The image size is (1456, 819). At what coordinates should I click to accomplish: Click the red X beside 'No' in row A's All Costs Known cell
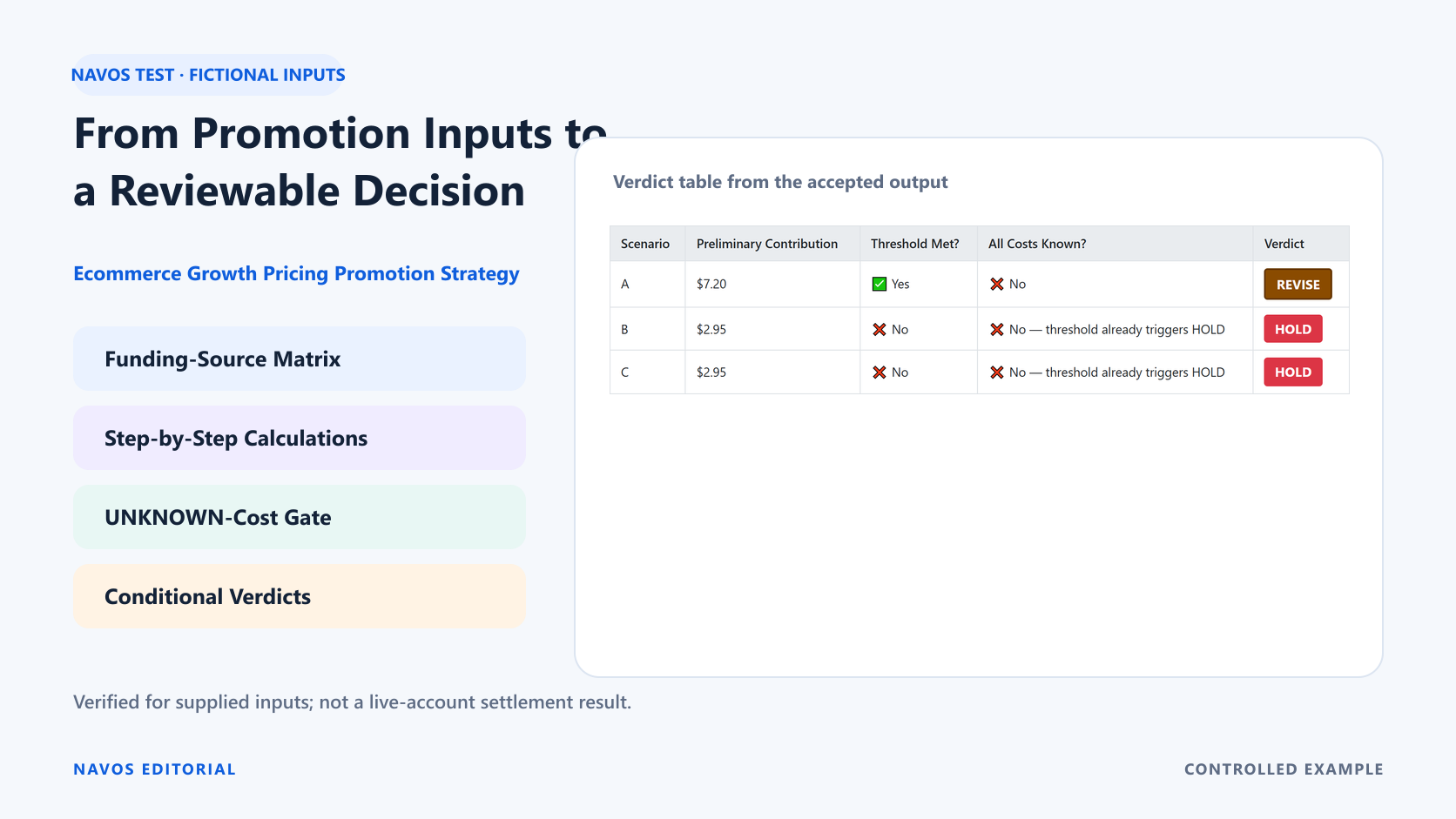[997, 284]
